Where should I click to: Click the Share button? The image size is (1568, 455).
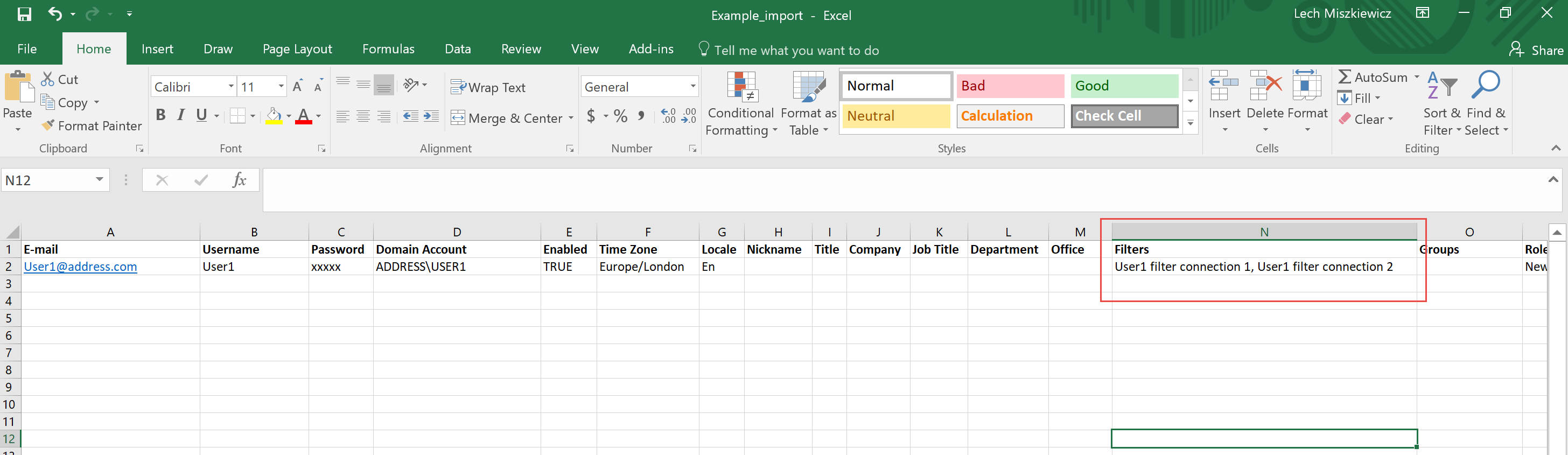pos(1536,50)
